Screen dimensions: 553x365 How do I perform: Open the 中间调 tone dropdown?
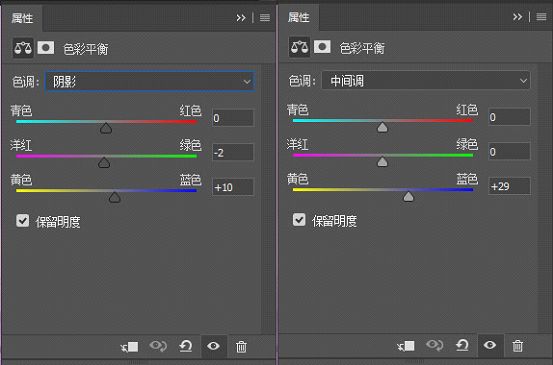click(426, 81)
